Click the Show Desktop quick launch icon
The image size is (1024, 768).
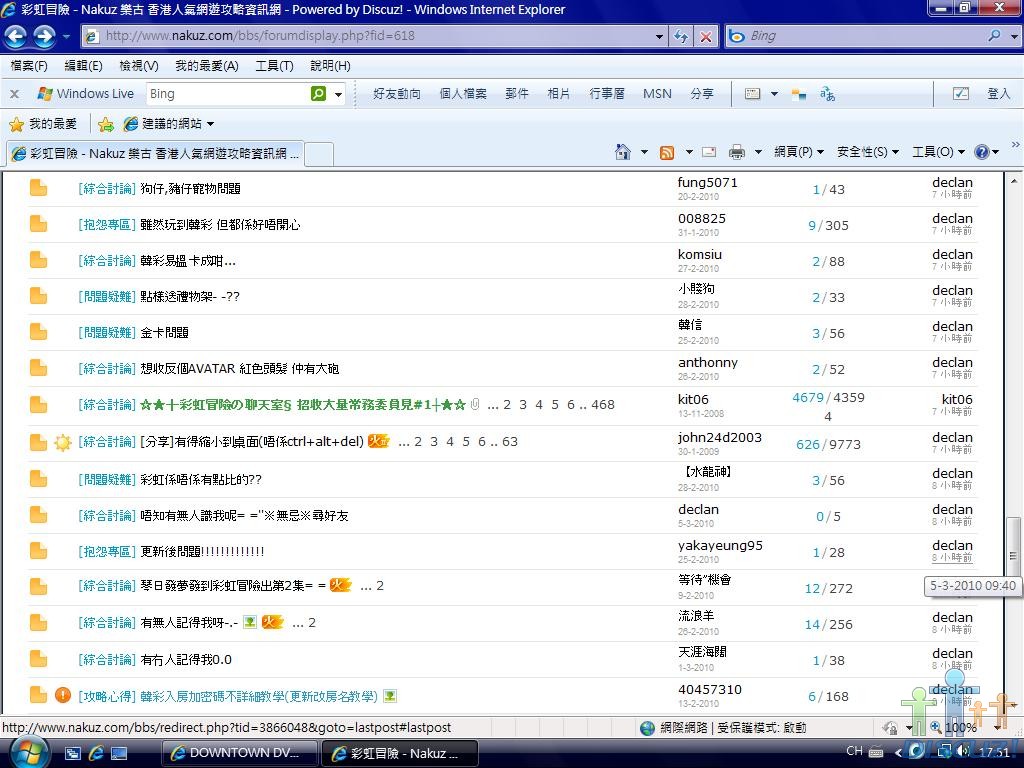120,753
